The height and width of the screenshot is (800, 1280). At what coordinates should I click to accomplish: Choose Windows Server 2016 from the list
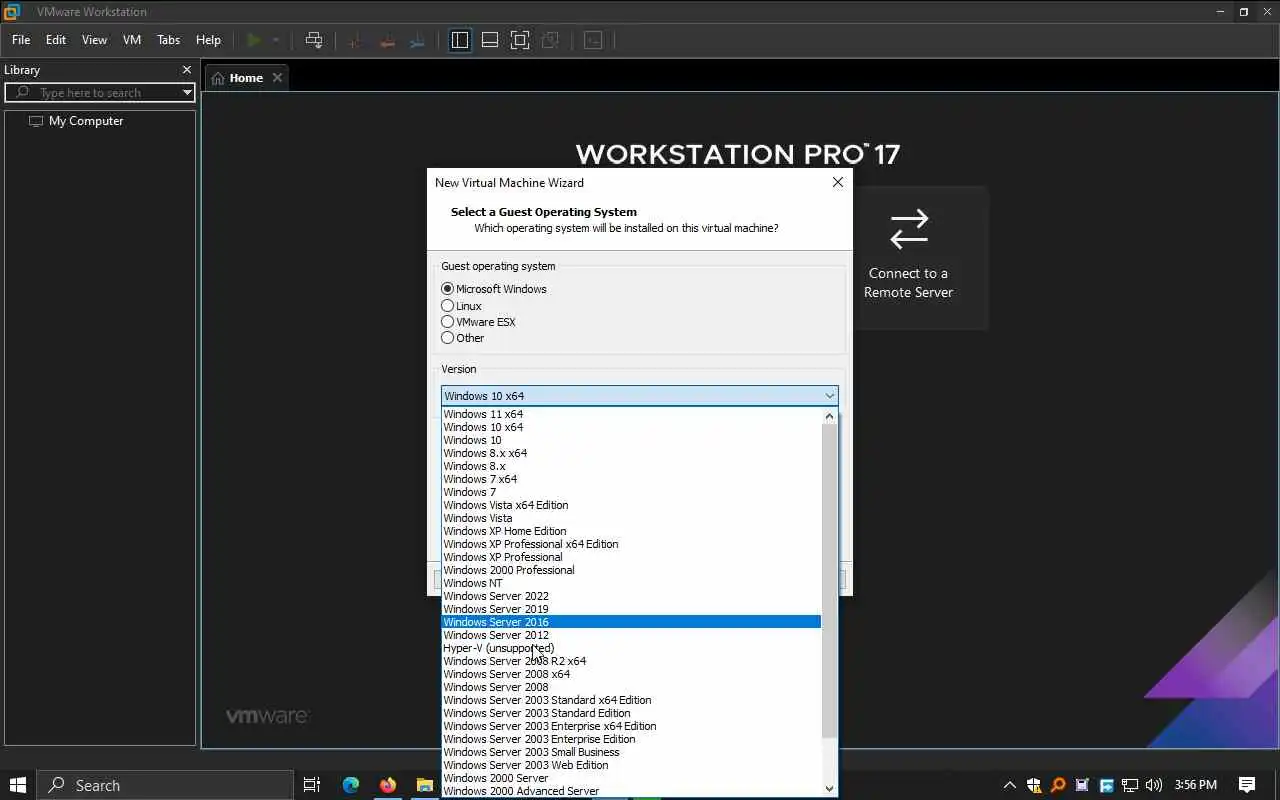[632, 622]
